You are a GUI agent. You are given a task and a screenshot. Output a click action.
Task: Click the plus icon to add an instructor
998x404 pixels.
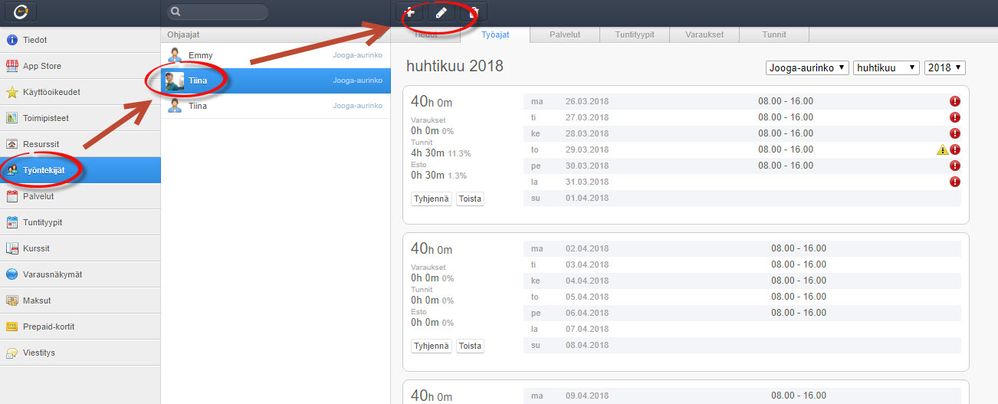click(411, 12)
